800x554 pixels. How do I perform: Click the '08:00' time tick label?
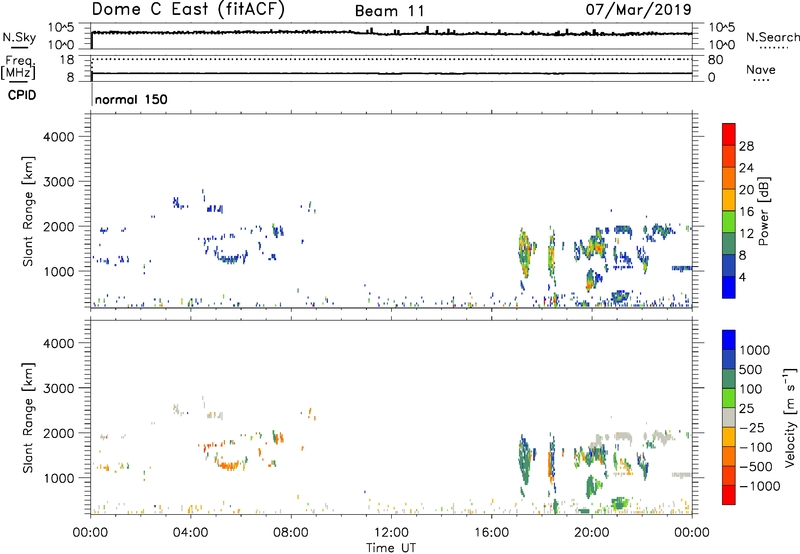pyautogui.click(x=291, y=533)
